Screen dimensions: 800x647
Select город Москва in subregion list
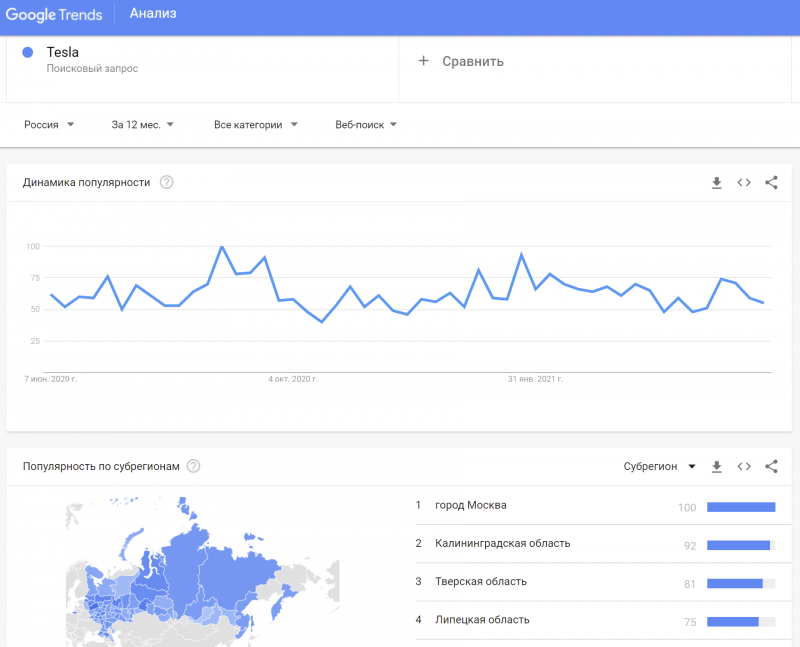[470, 506]
